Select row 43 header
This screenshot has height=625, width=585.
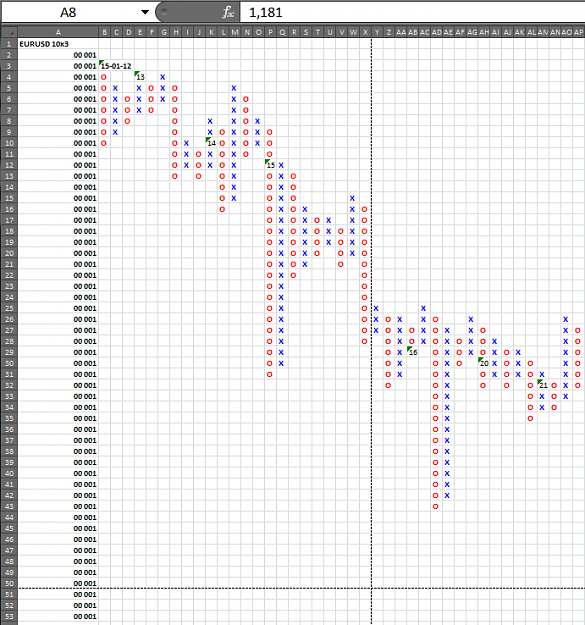(x=10, y=506)
